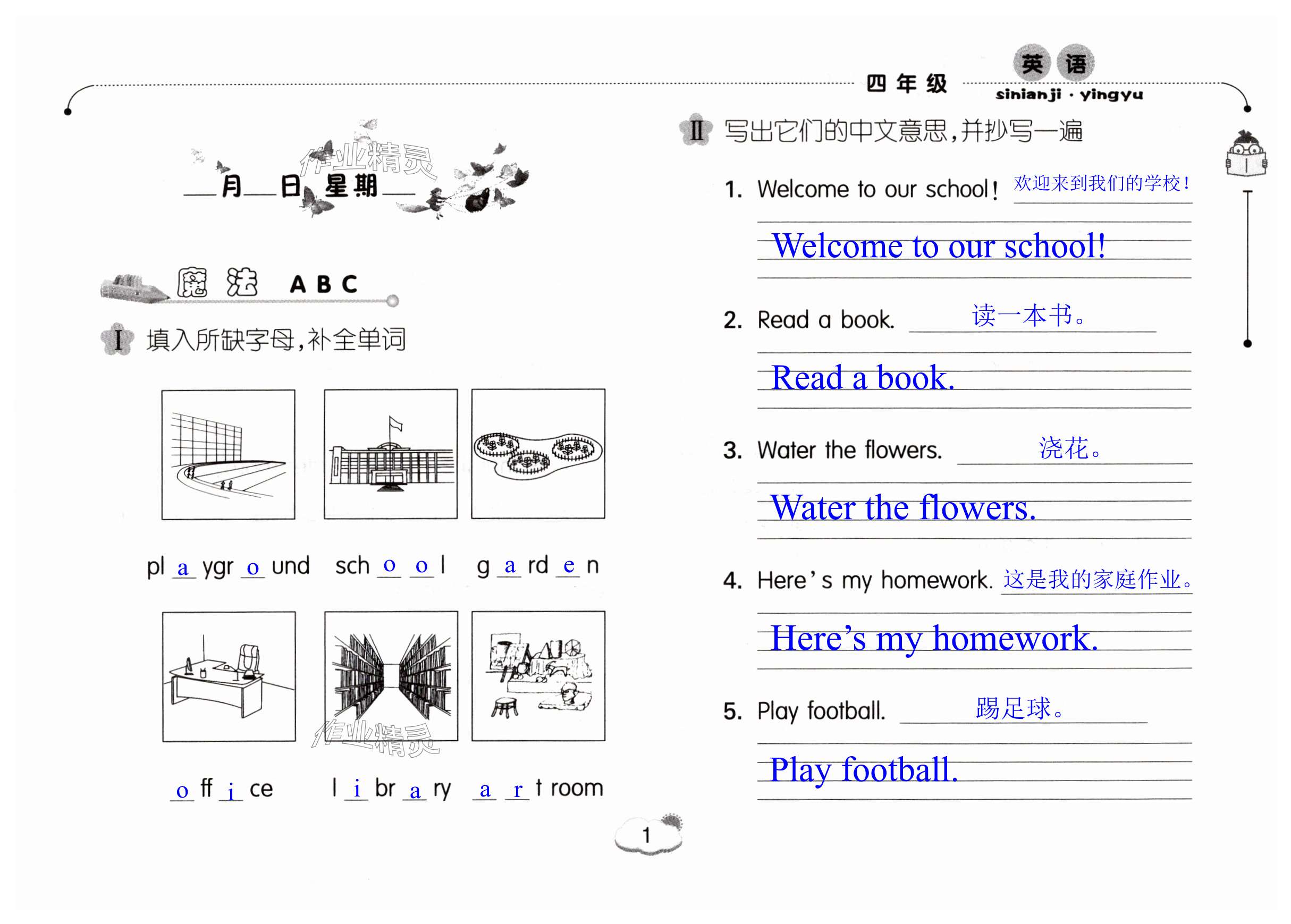
Task: Click the blue text Play football.
Action: point(863,769)
